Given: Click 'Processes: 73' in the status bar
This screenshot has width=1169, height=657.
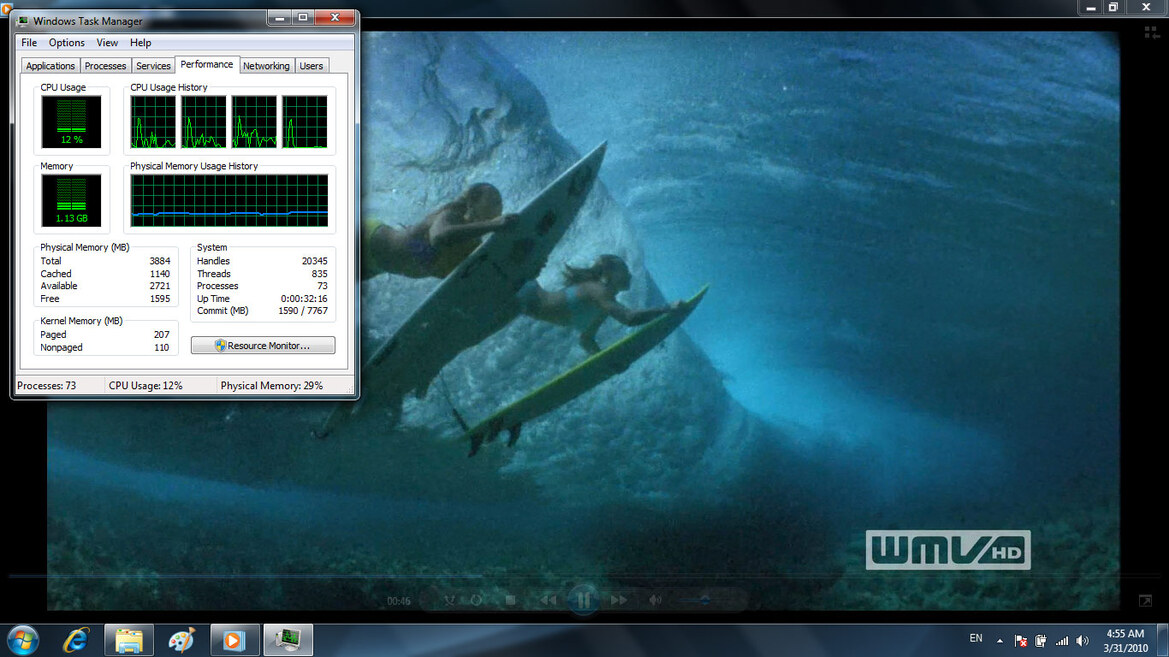Looking at the screenshot, I should tap(46, 386).
